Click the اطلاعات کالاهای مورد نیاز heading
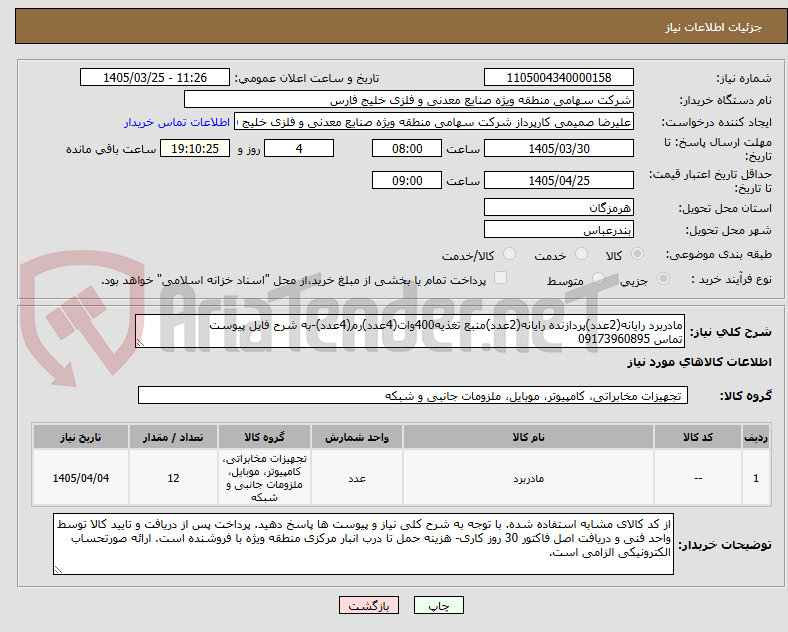The width and height of the screenshot is (788, 632). 699,362
